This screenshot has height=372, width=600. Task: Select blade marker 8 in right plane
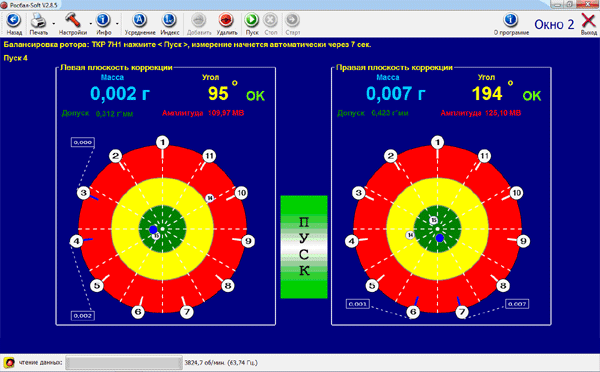[x=503, y=286]
